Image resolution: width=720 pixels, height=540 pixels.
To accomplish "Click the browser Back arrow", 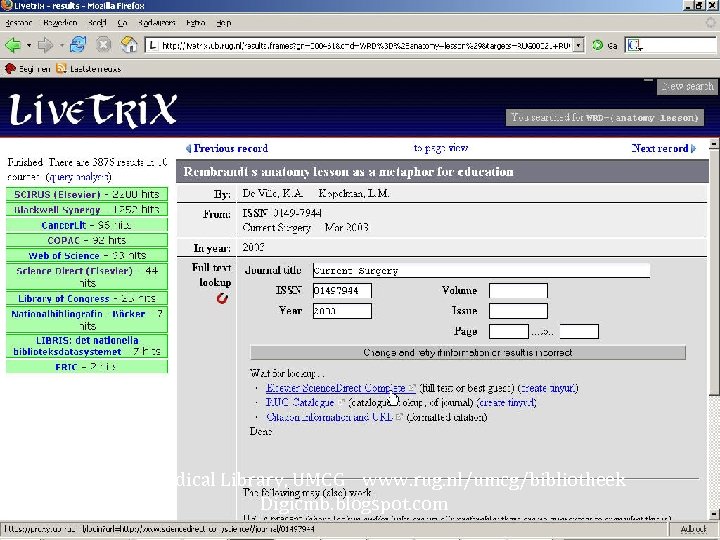I will tap(13, 45).
